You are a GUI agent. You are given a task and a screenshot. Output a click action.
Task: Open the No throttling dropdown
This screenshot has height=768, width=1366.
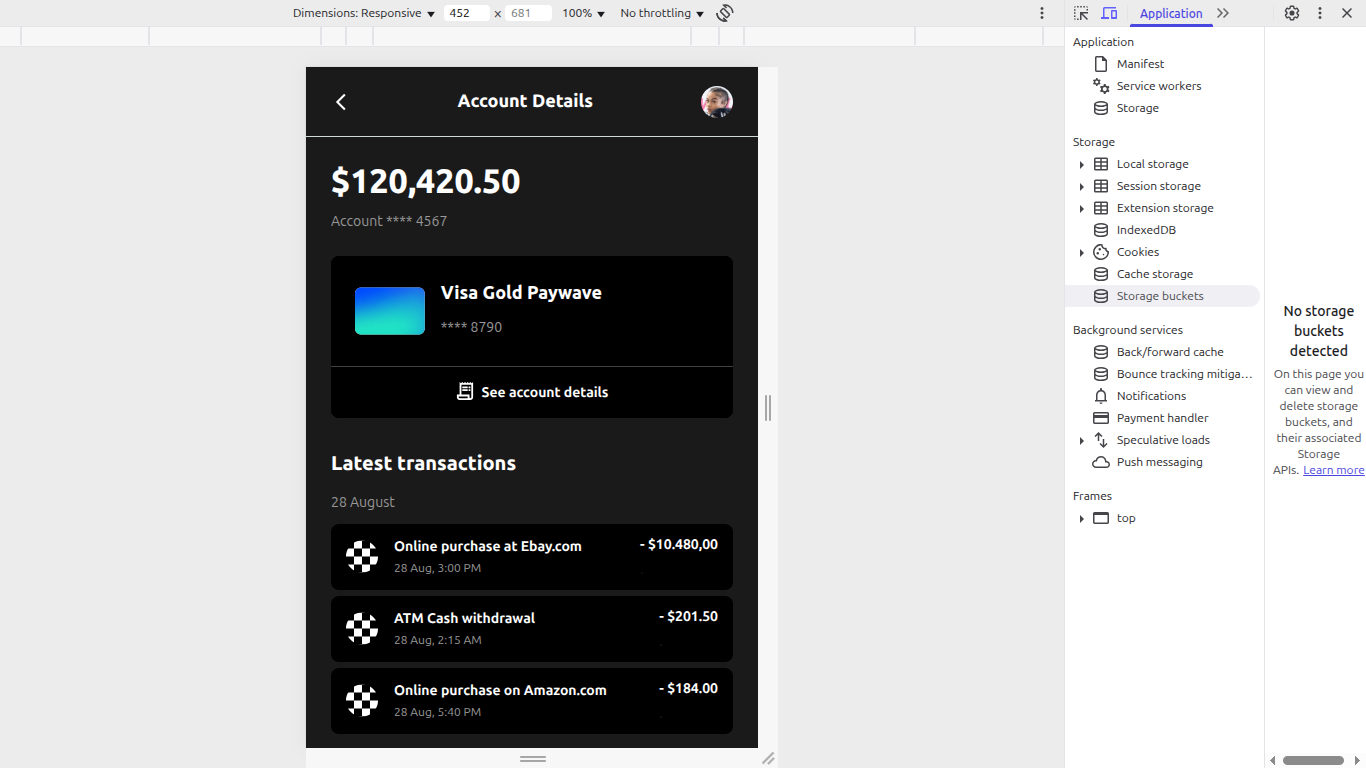661,13
